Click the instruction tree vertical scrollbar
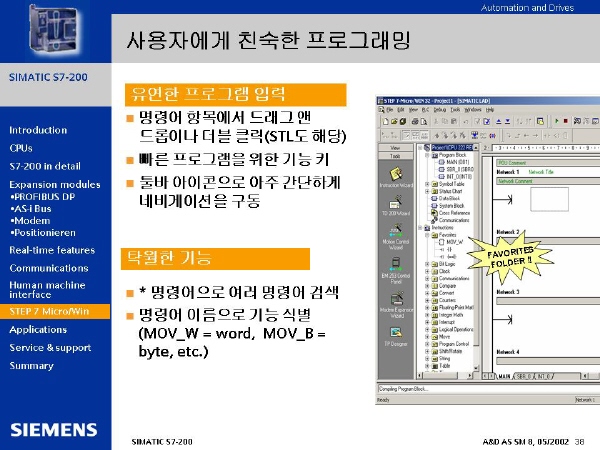The image size is (600, 450). coord(476,260)
